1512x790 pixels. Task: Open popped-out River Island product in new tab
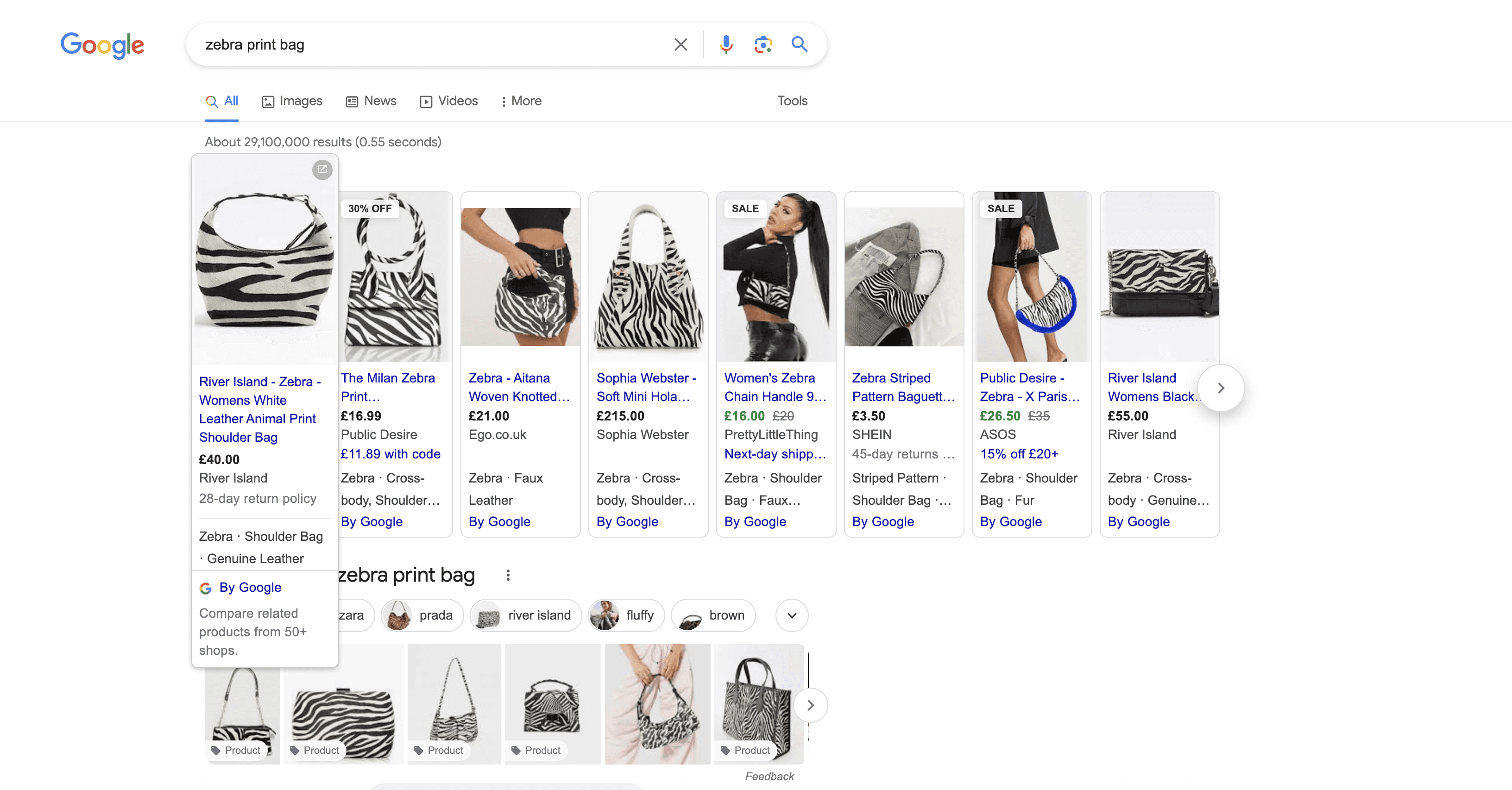click(322, 169)
